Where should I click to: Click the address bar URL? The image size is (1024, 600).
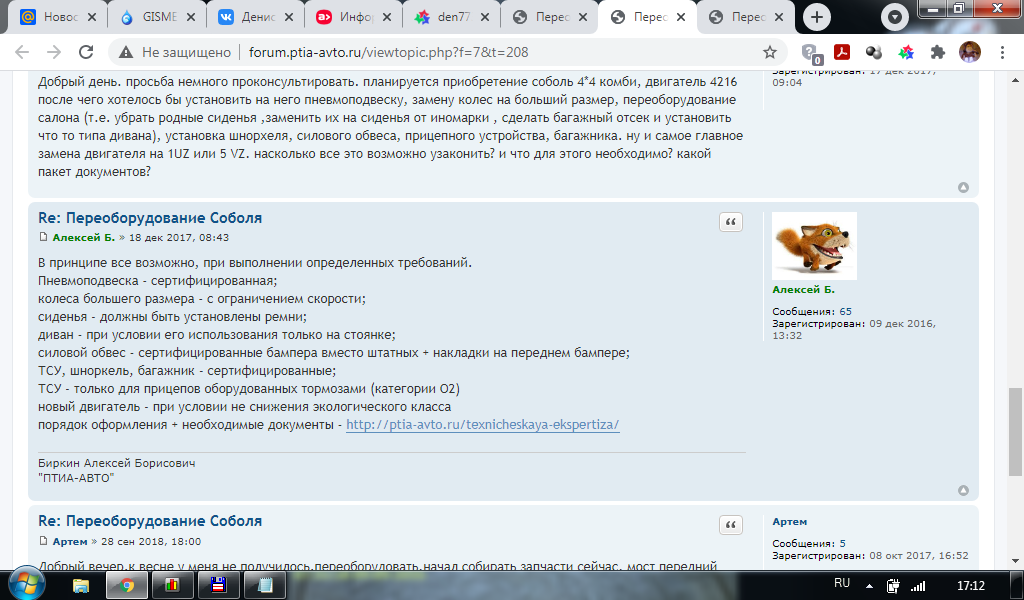pyautogui.click(x=389, y=52)
